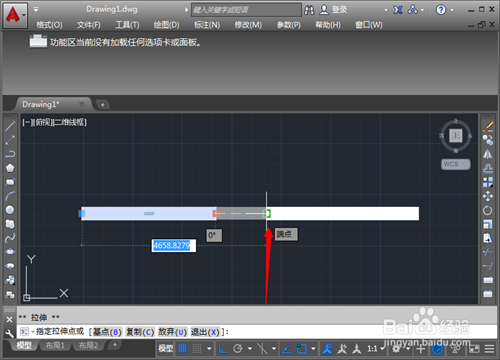The width and height of the screenshot is (500, 360).
Task: Toggle isometric drafting in status bar
Action: (x=262, y=349)
